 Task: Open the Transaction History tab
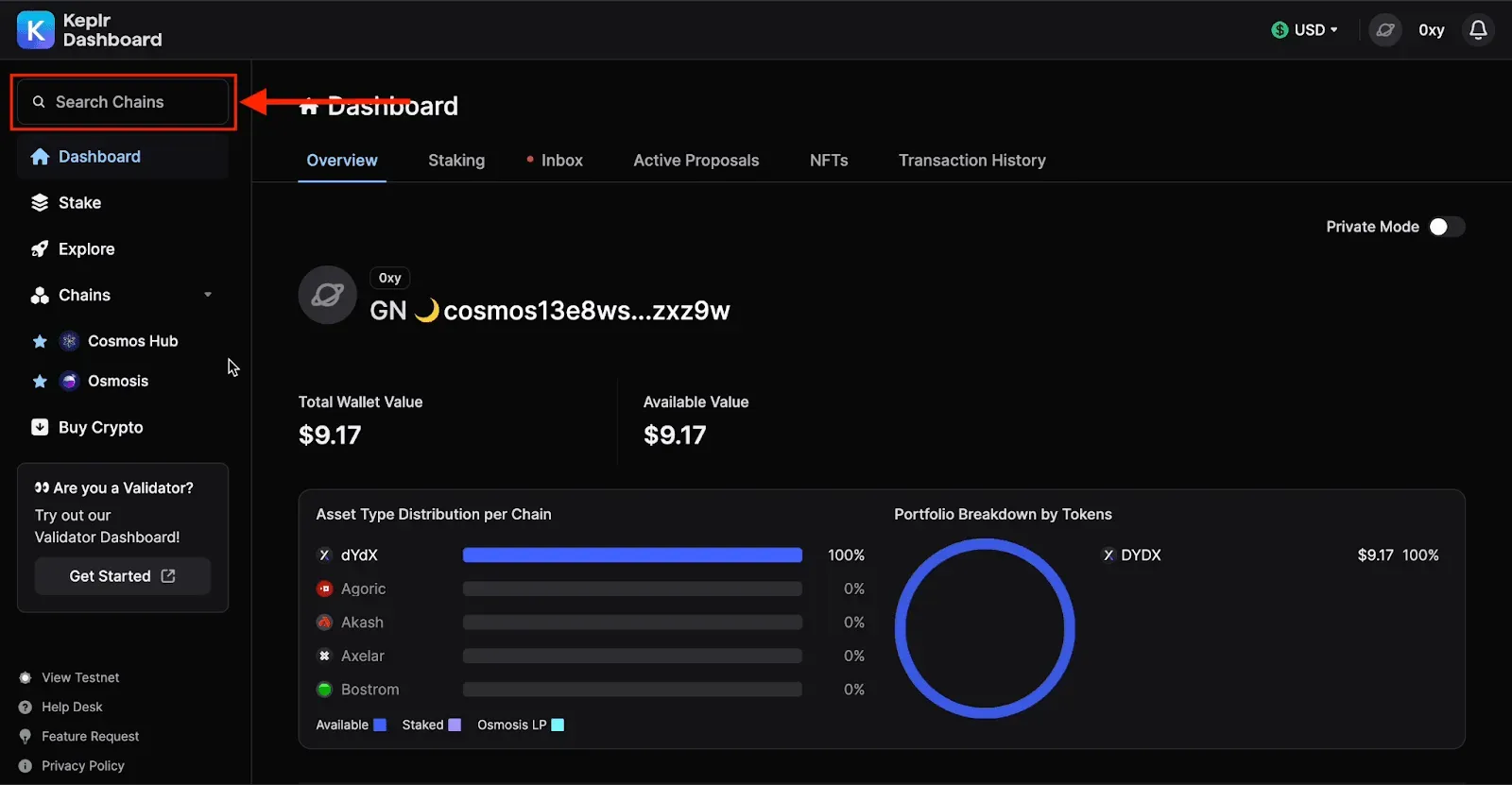point(972,161)
